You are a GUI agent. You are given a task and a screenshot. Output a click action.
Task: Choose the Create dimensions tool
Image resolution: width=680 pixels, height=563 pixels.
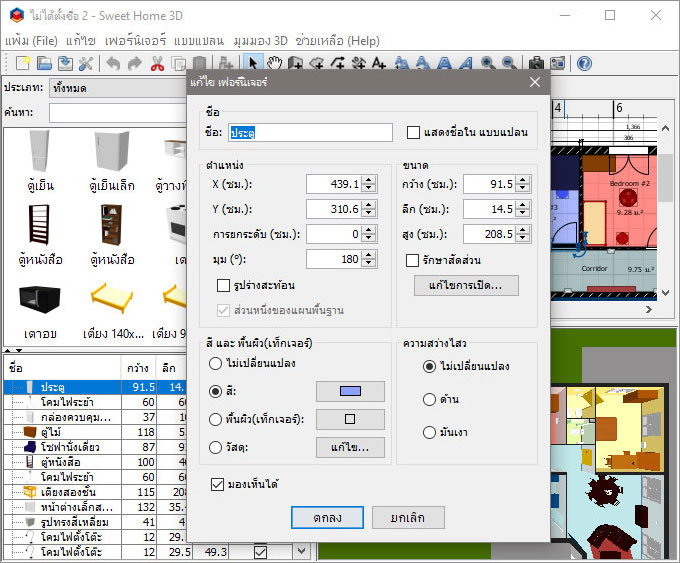click(359, 63)
